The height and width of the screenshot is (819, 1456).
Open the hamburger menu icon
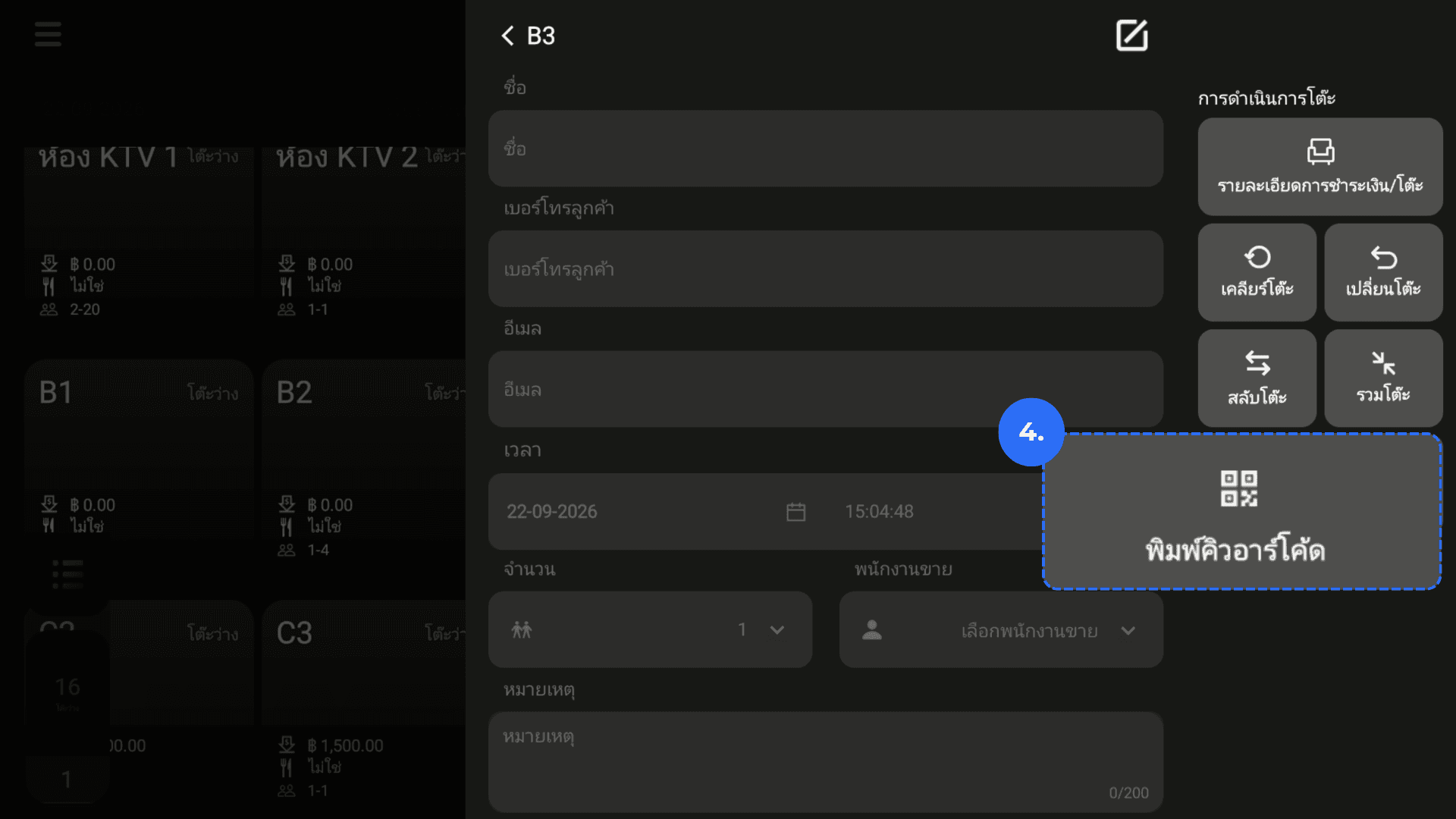pos(48,34)
